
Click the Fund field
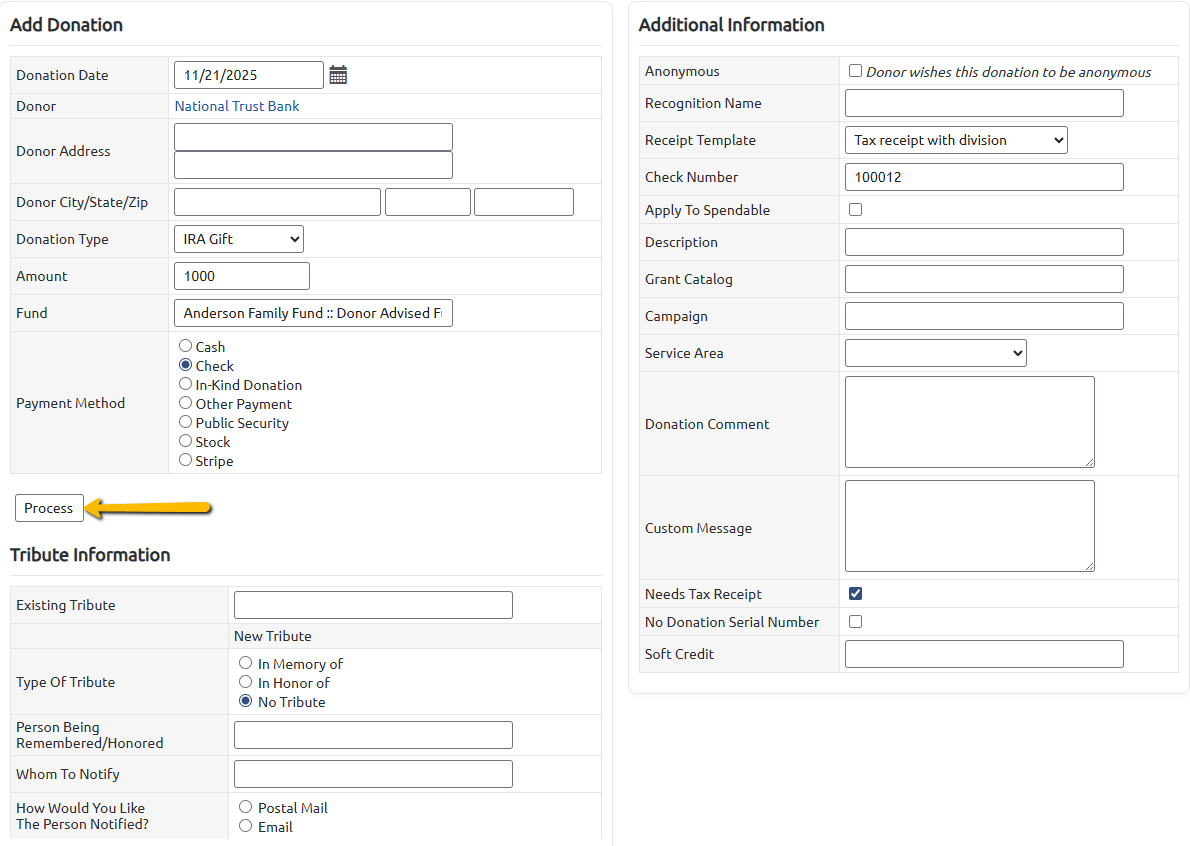[313, 313]
